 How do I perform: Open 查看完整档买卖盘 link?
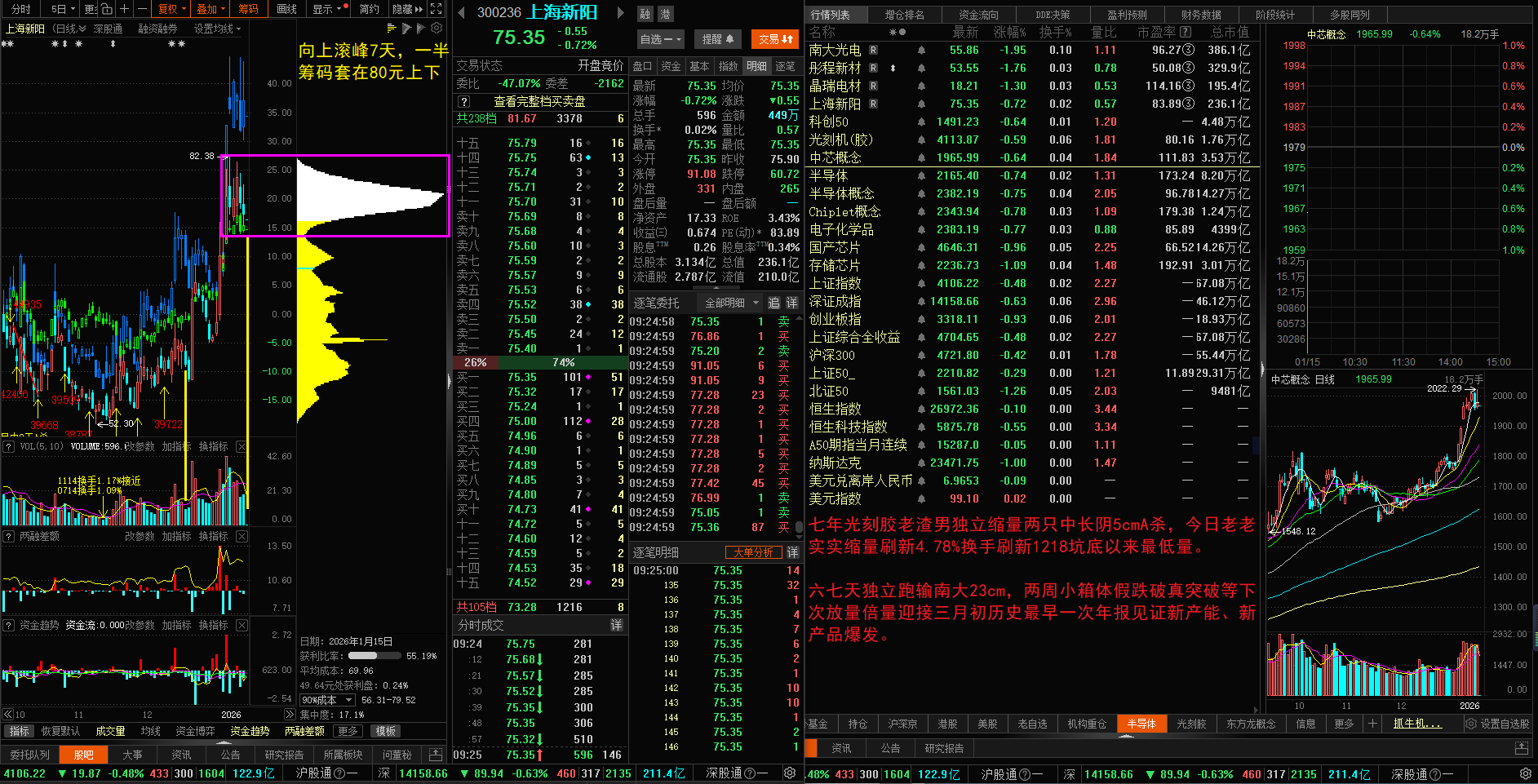pos(539,101)
